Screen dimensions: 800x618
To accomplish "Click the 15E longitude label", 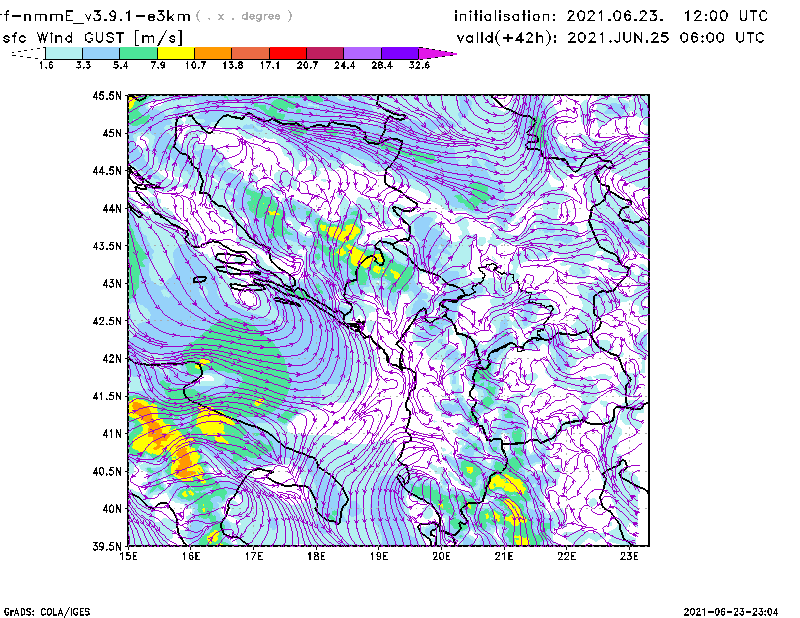I will pyautogui.click(x=128, y=556).
